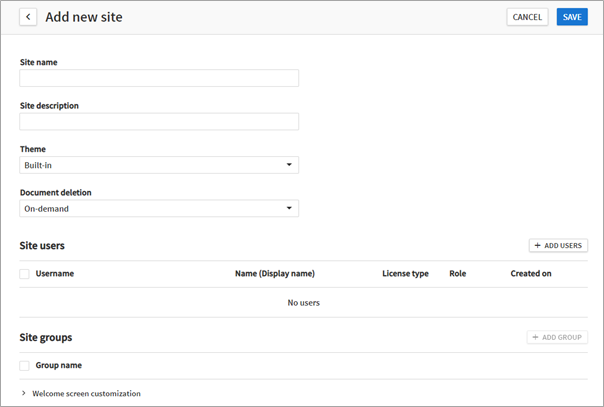Image resolution: width=604 pixels, height=407 pixels.
Task: Save the new site
Action: pyautogui.click(x=572, y=17)
